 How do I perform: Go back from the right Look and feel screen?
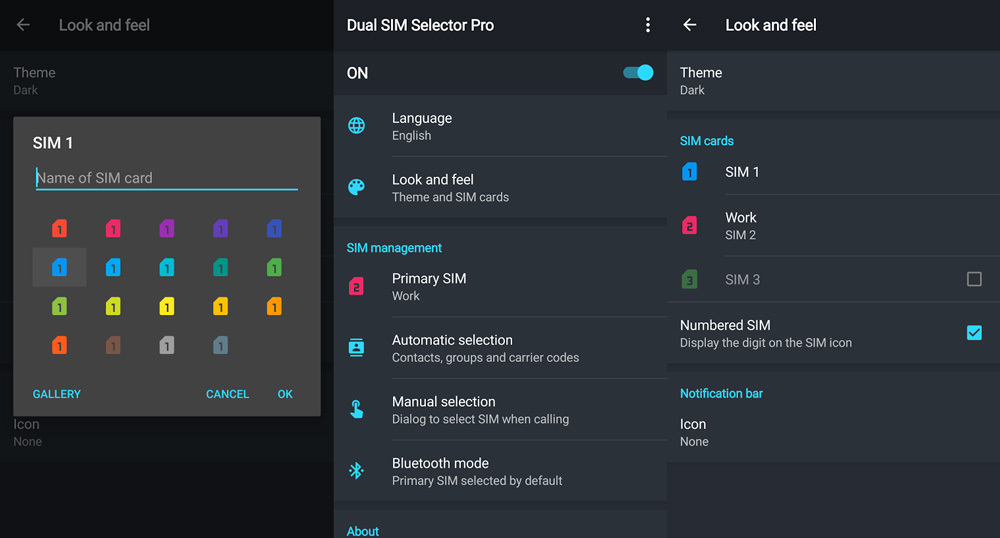690,25
